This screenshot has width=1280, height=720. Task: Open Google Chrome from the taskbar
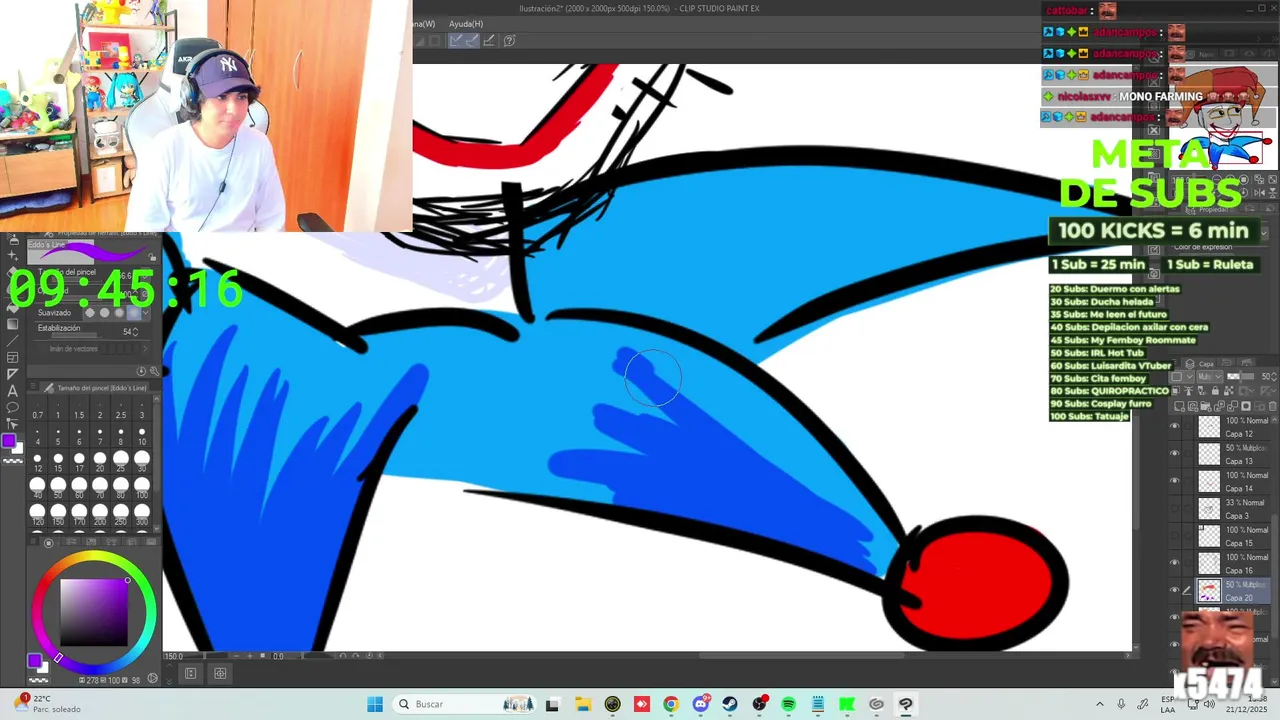pyautogui.click(x=671, y=704)
